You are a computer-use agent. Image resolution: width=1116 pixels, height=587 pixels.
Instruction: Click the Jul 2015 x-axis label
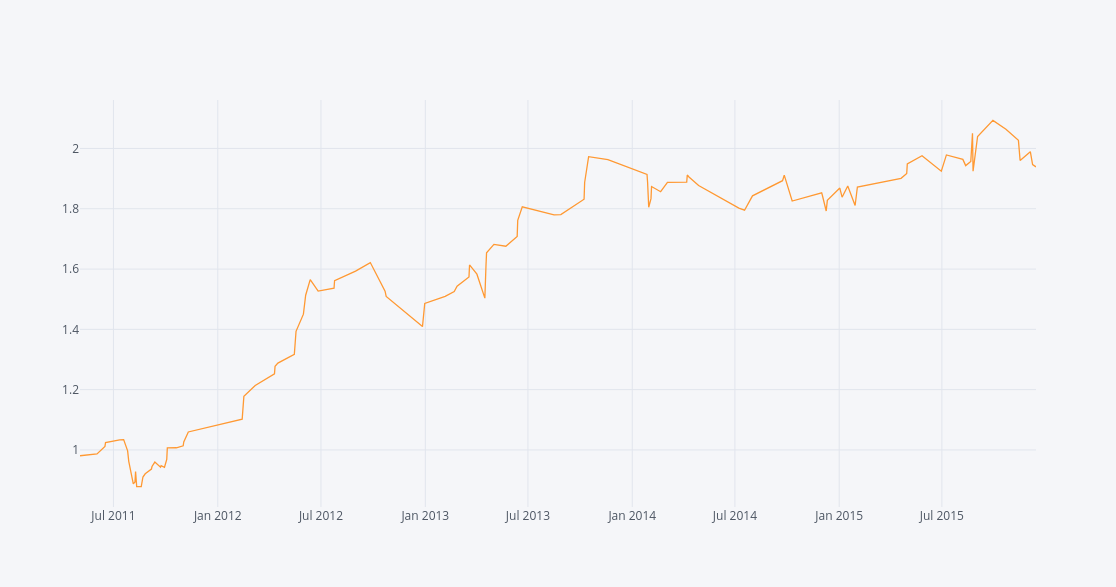[x=941, y=516]
